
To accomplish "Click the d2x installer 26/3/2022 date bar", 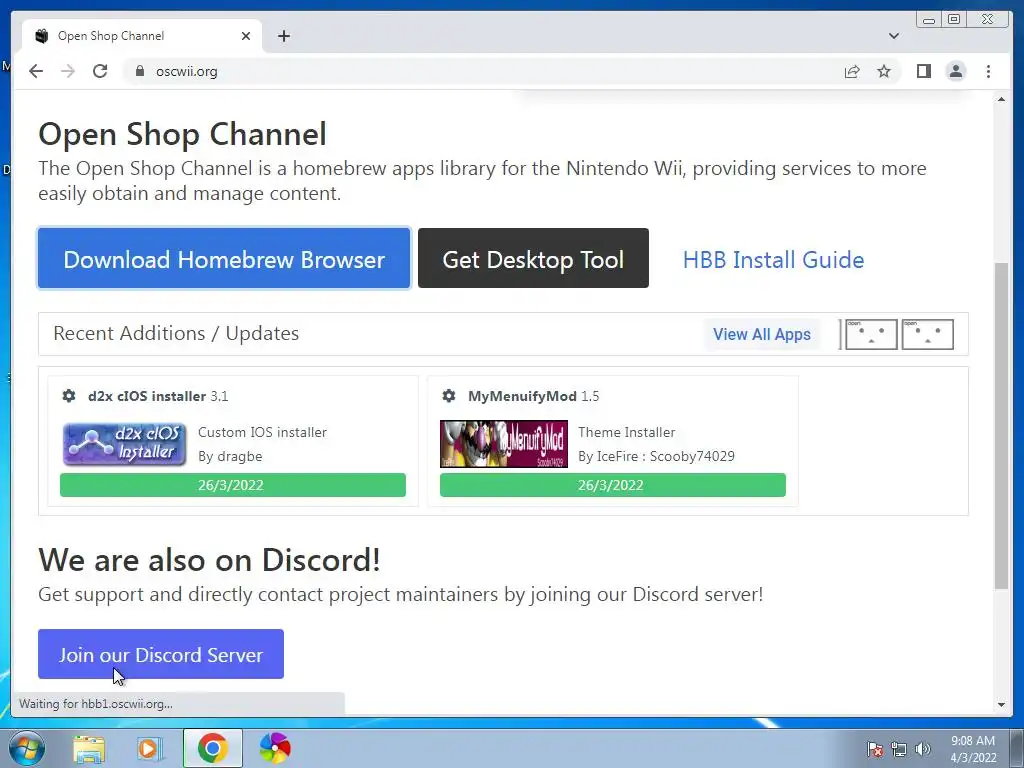I will [x=232, y=485].
